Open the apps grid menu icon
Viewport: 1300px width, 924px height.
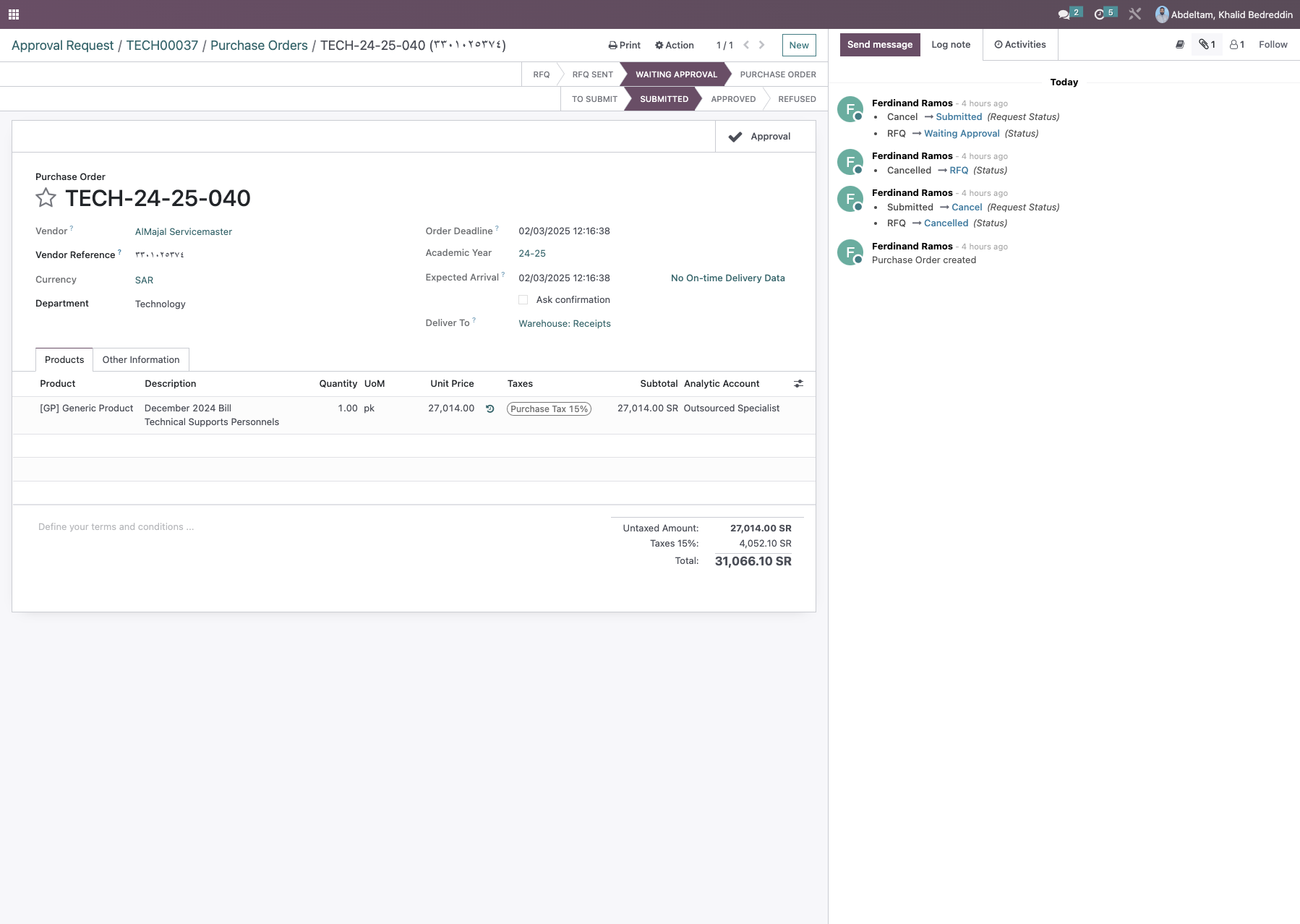14,14
